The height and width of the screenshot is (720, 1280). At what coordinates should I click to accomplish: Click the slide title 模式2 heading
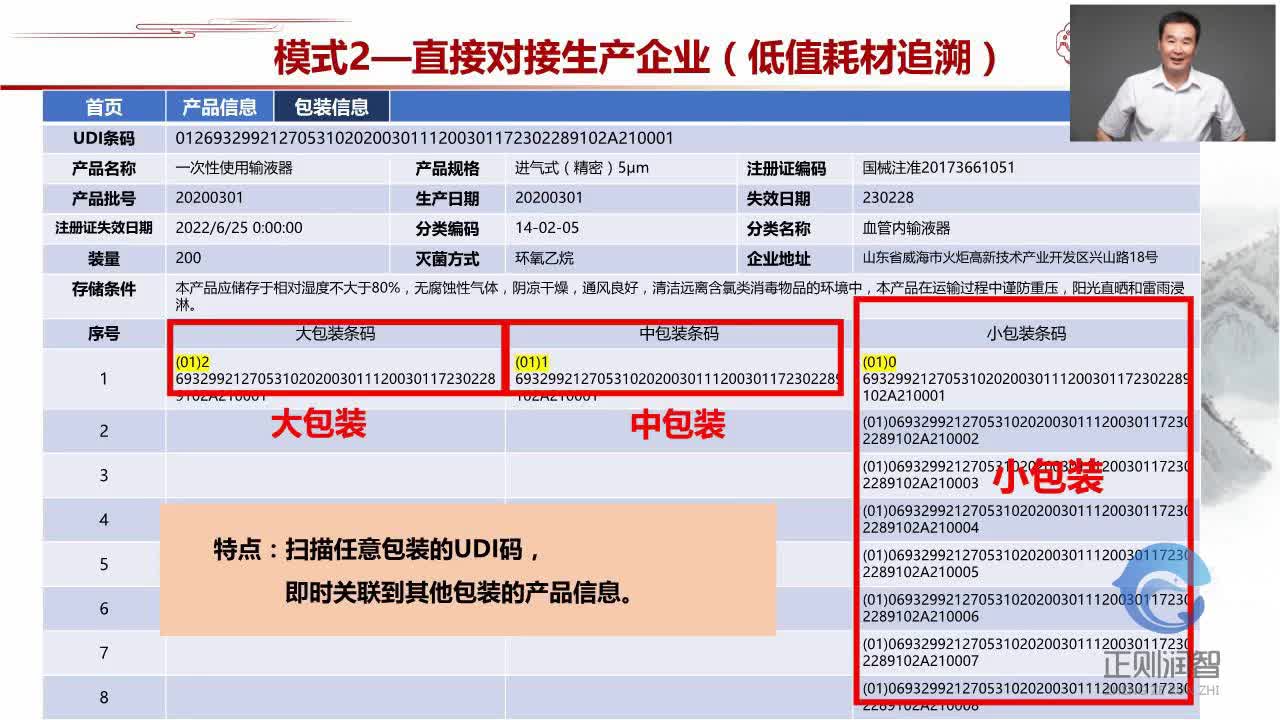(637, 58)
